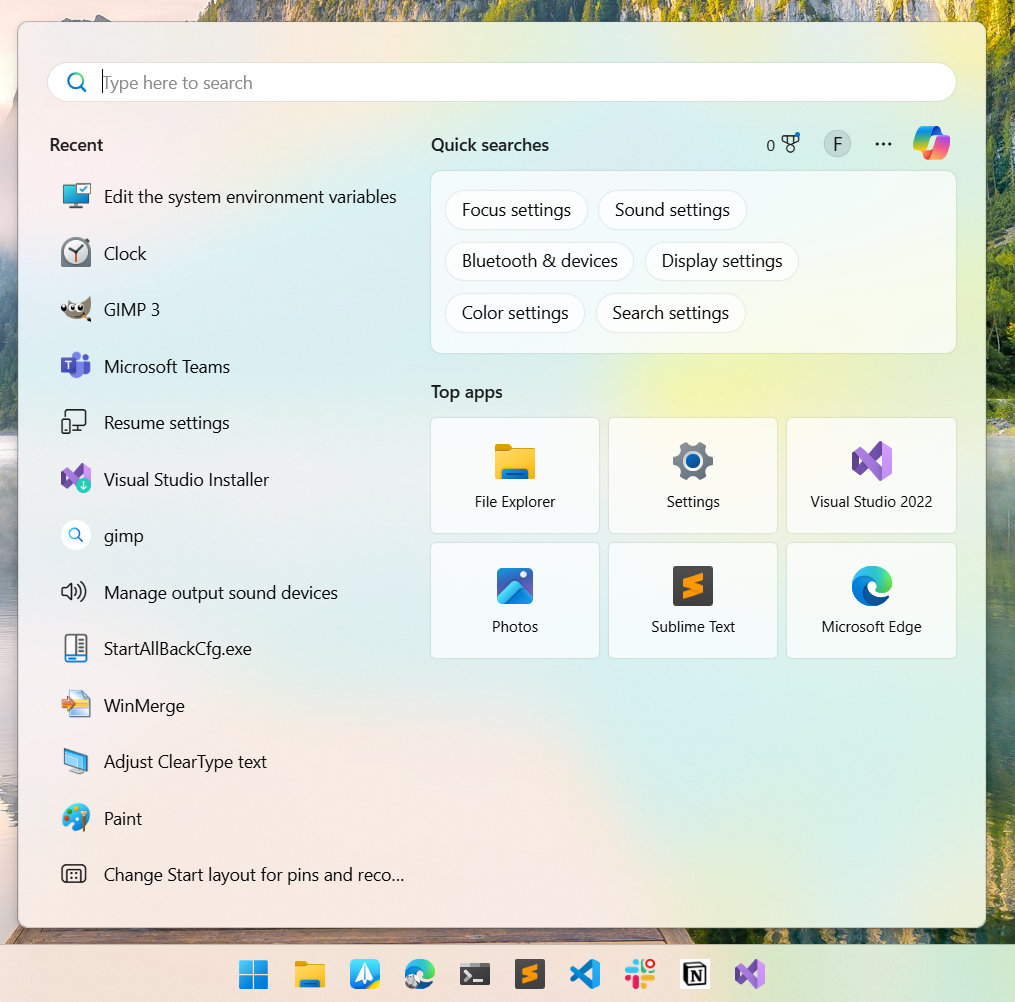This screenshot has width=1015, height=1002.
Task: Click the Slack icon in taskbar
Action: (x=639, y=974)
